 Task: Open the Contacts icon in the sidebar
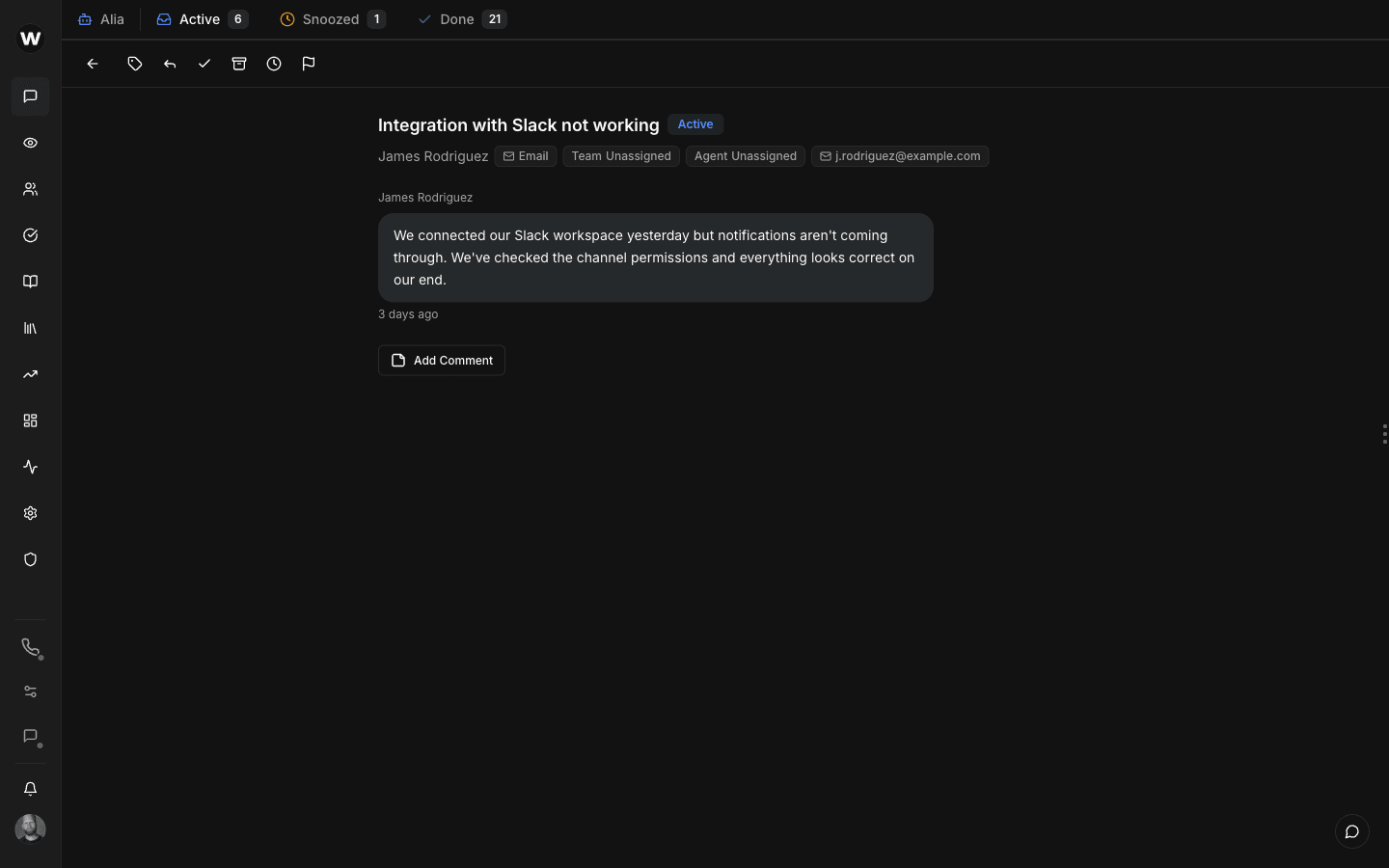pyautogui.click(x=30, y=188)
